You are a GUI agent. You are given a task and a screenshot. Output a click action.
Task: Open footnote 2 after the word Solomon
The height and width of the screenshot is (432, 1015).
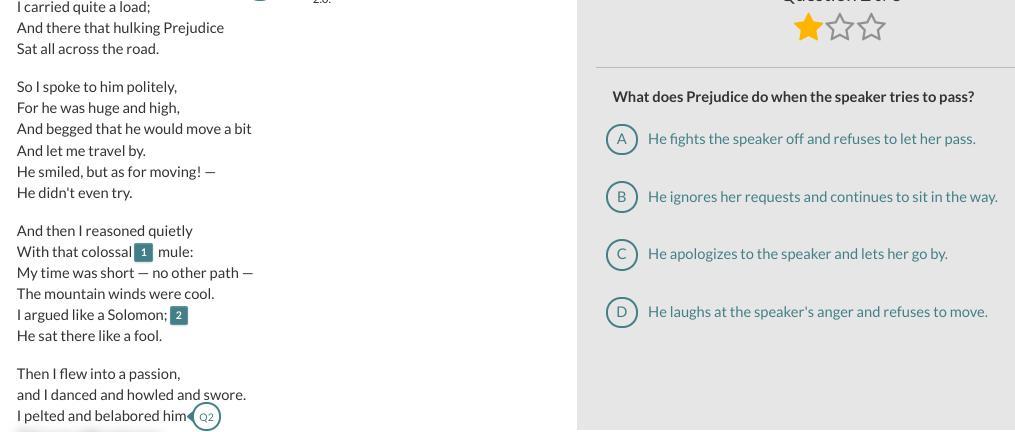pos(179,315)
